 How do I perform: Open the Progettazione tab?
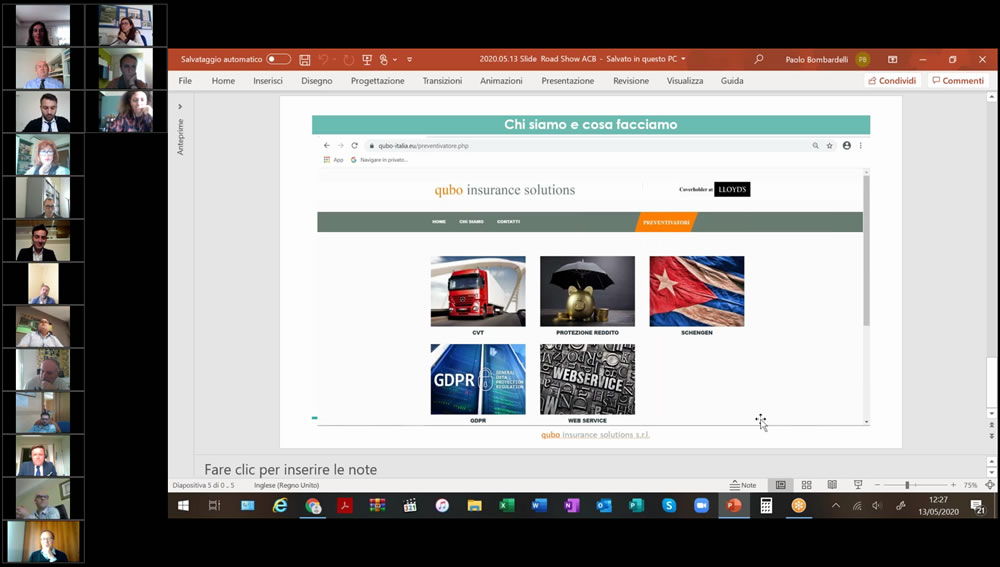[x=378, y=80]
